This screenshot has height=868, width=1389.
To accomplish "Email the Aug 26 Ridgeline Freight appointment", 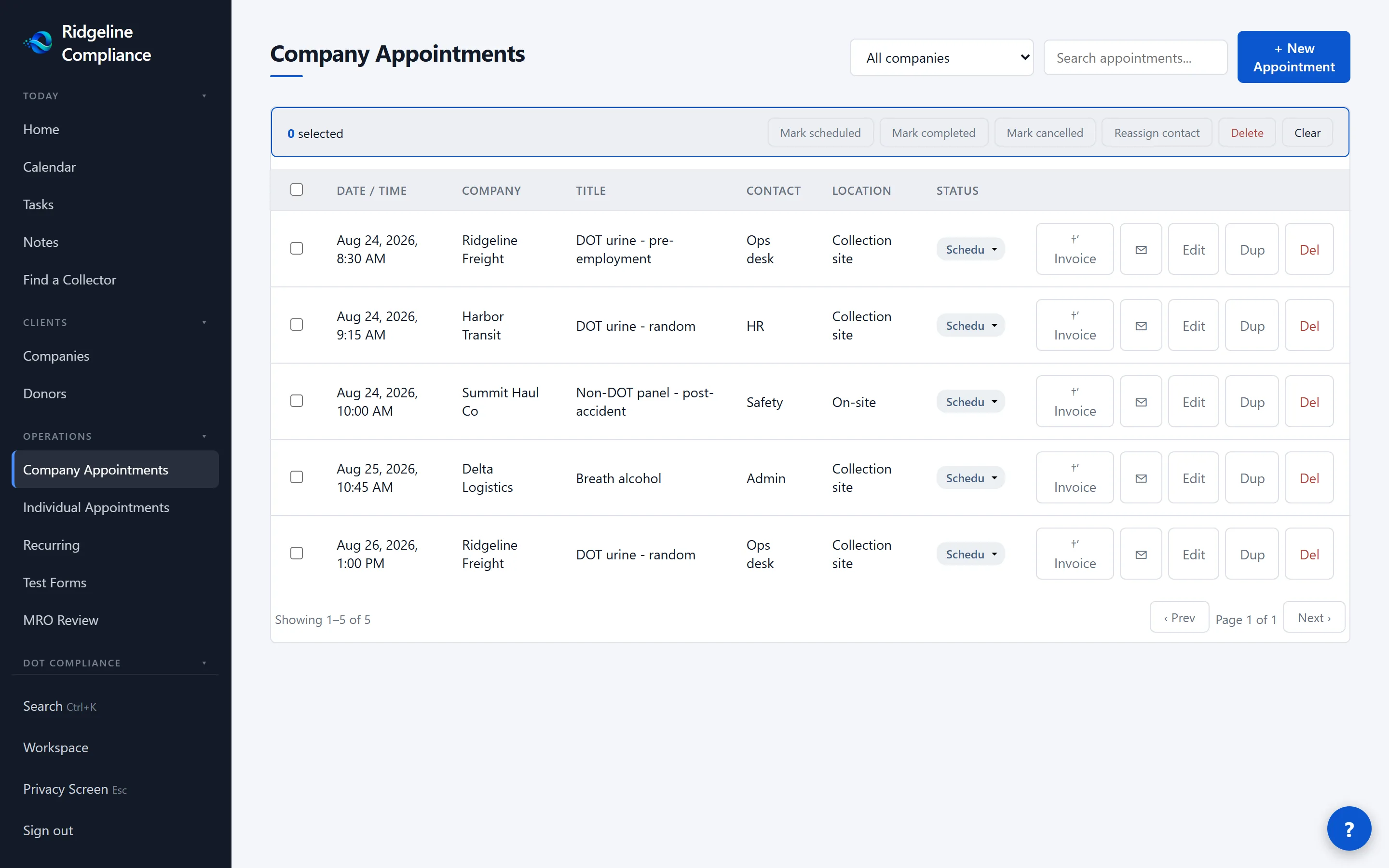I will [1141, 554].
